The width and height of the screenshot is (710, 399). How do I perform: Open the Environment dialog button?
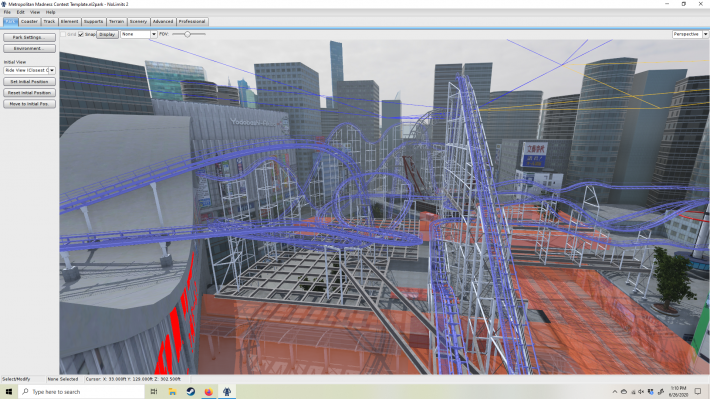click(29, 48)
